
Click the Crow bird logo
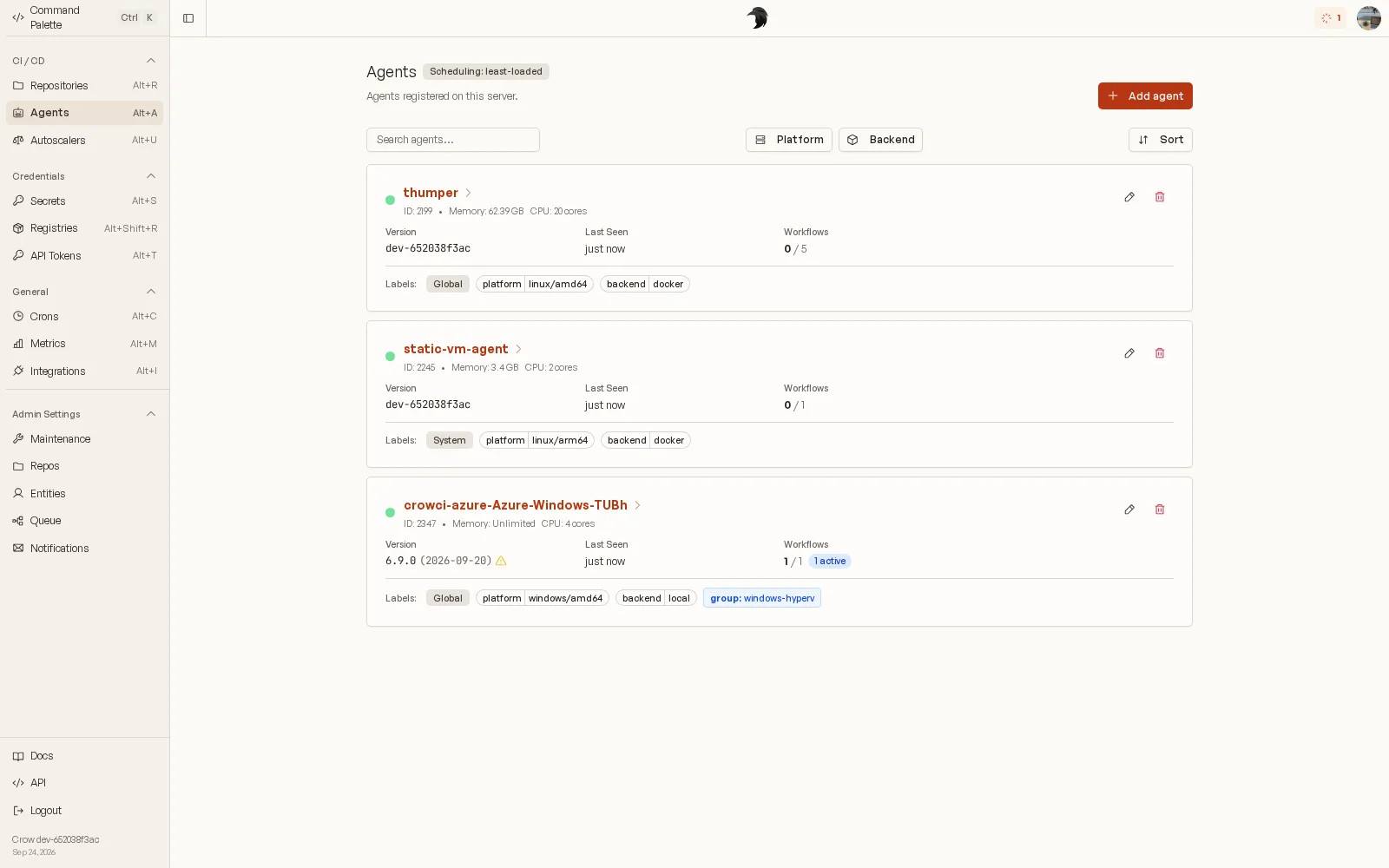(x=757, y=18)
